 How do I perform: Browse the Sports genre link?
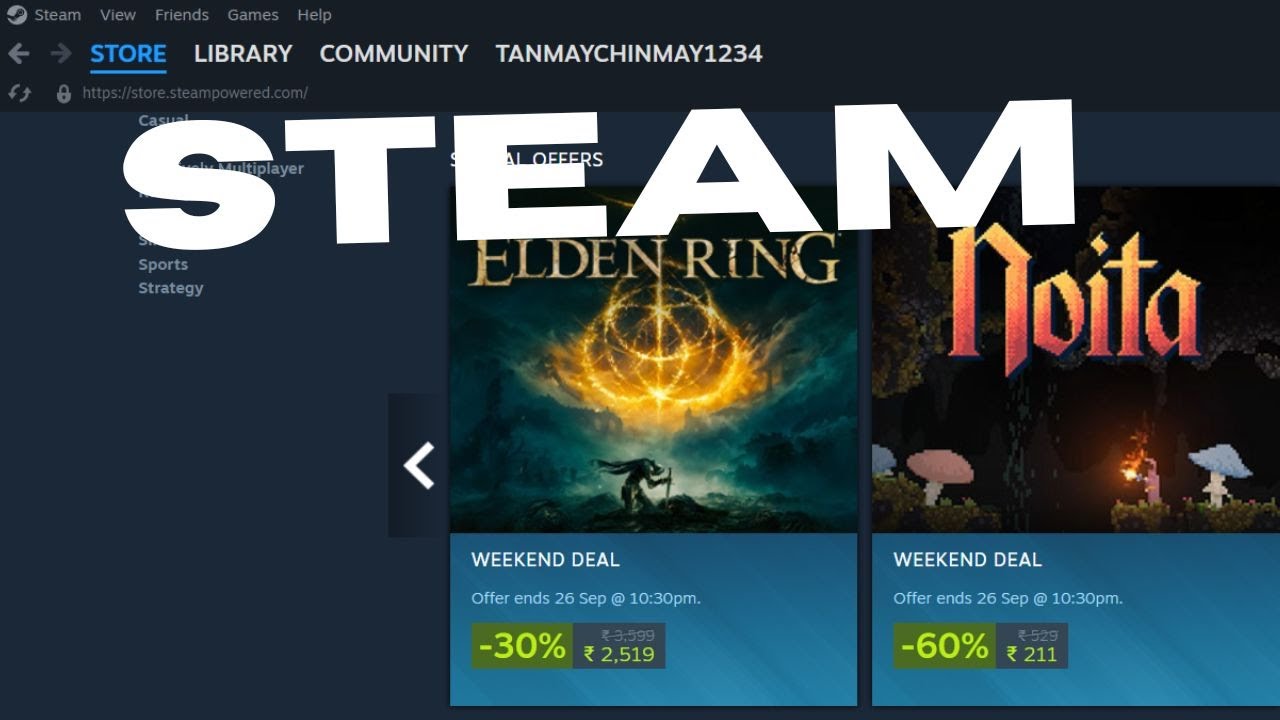click(x=163, y=264)
